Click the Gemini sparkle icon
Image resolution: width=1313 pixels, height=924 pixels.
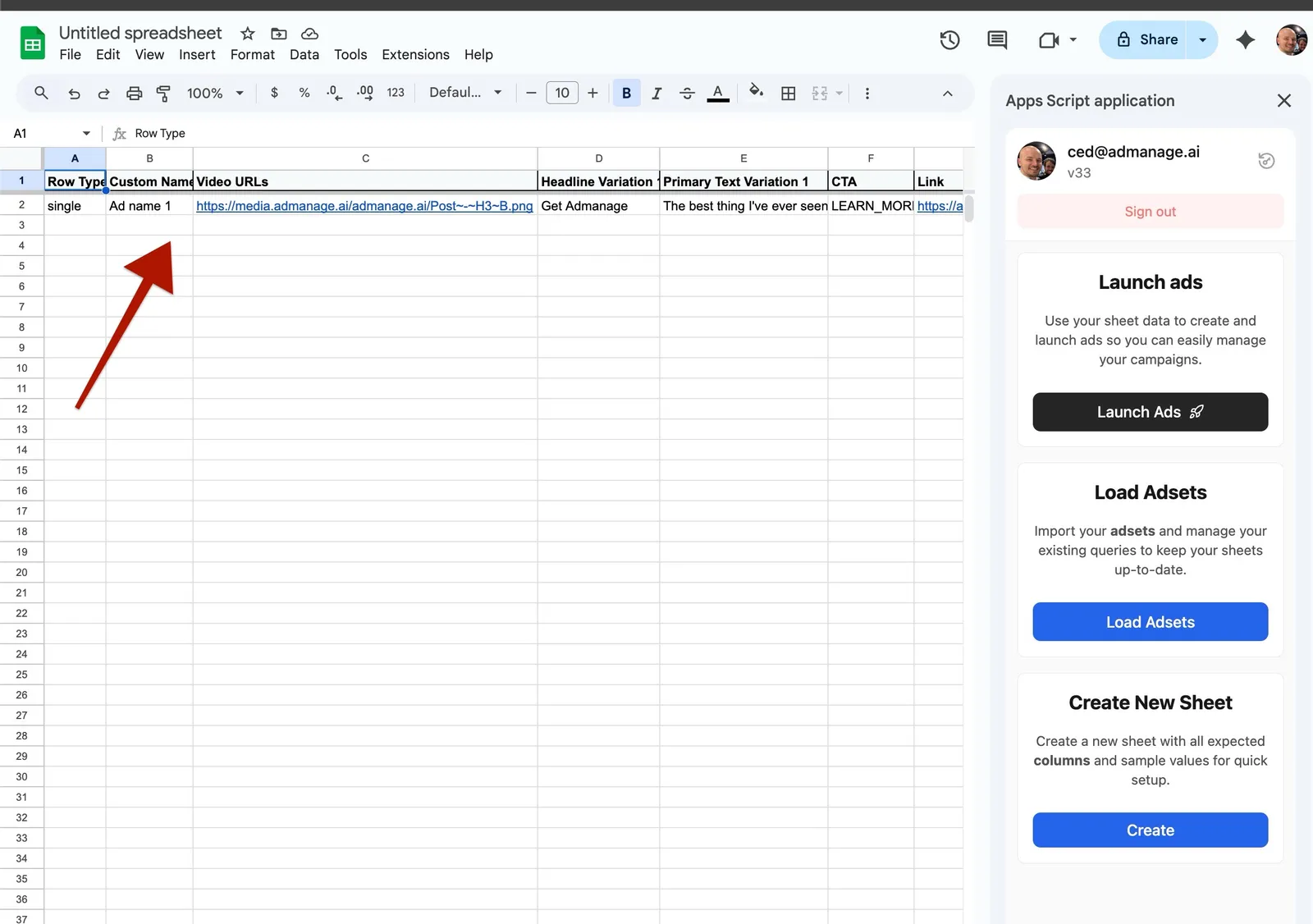[x=1245, y=39]
